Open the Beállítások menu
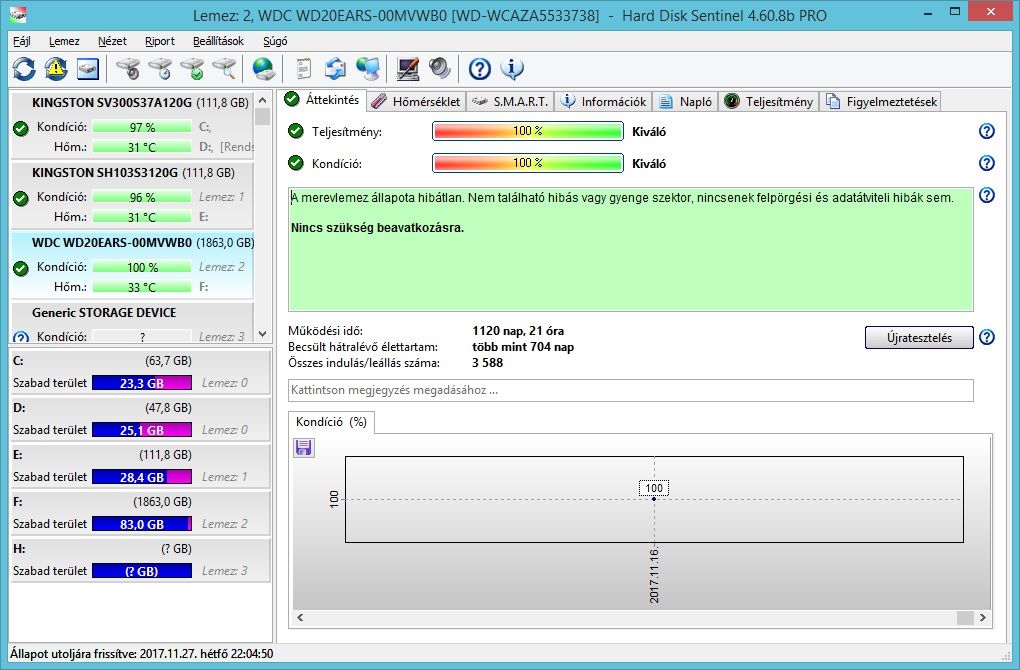 218,41
